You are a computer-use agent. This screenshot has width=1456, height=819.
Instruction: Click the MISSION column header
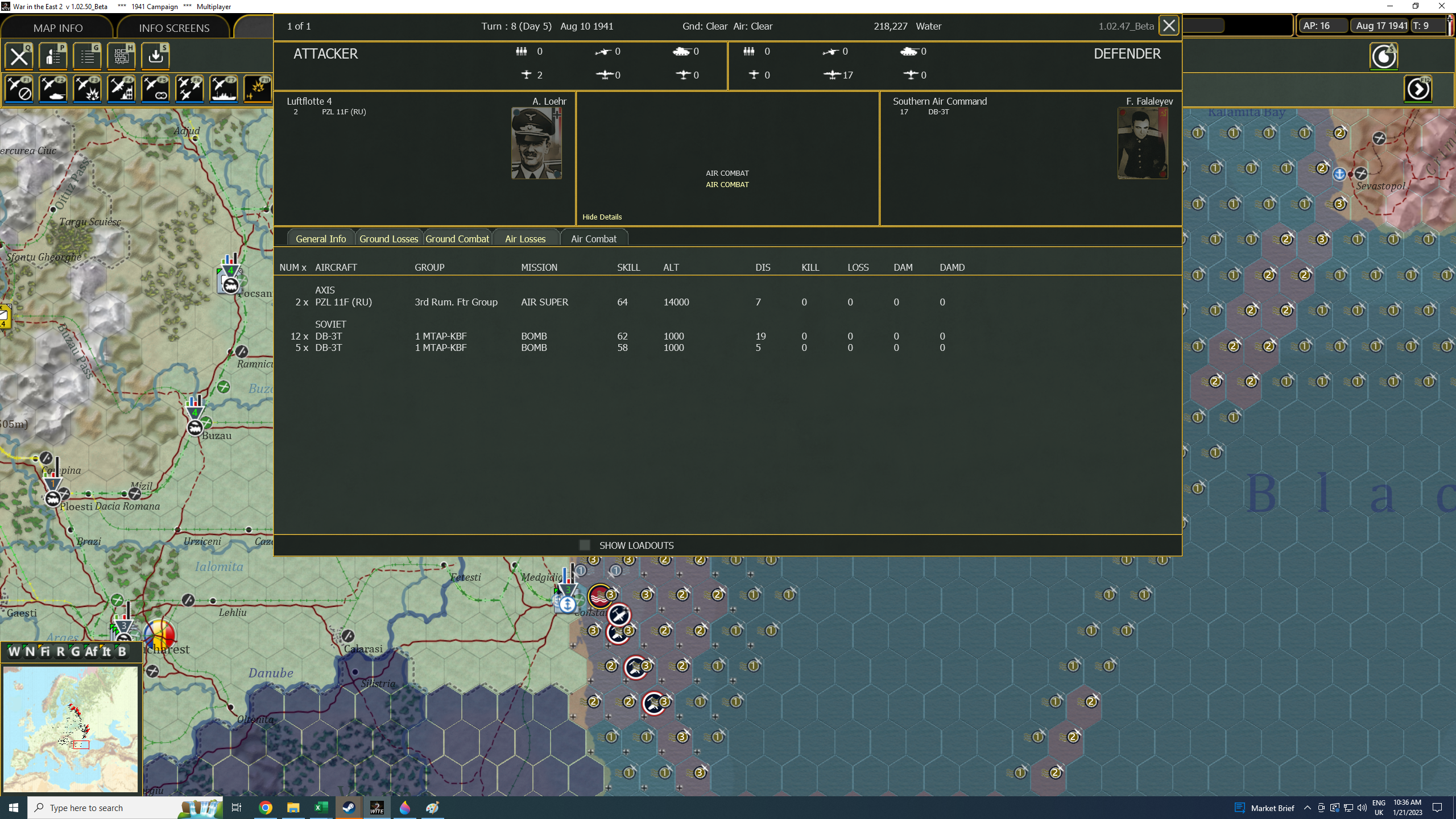[x=539, y=267]
